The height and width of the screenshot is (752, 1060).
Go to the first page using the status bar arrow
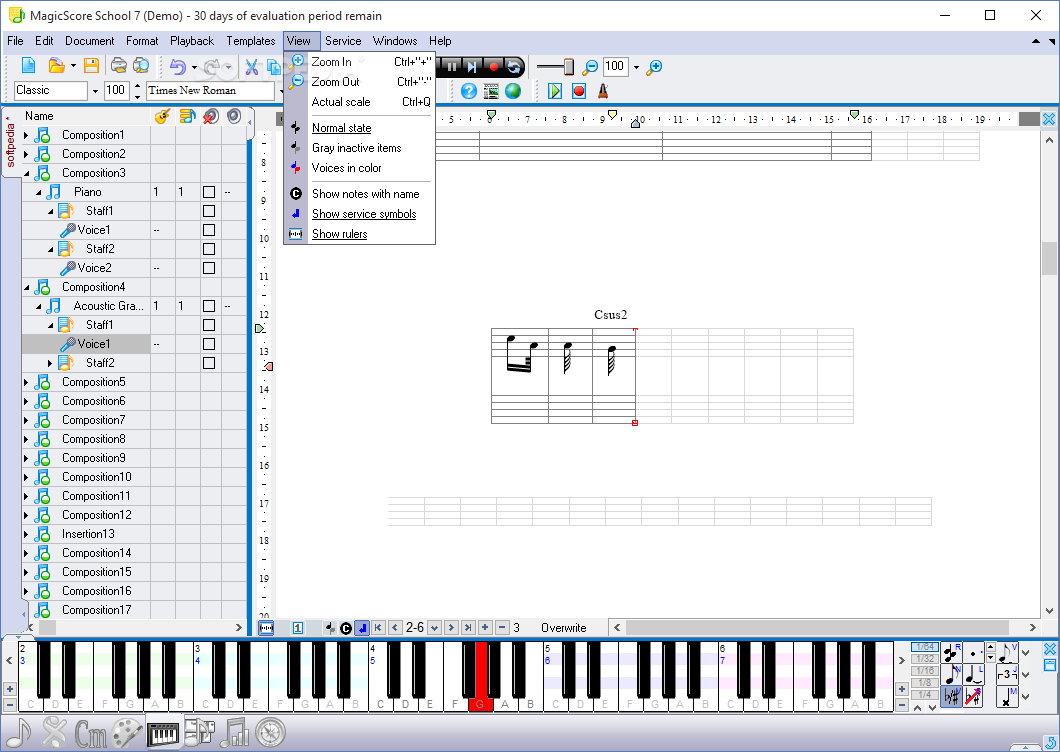tap(378, 628)
